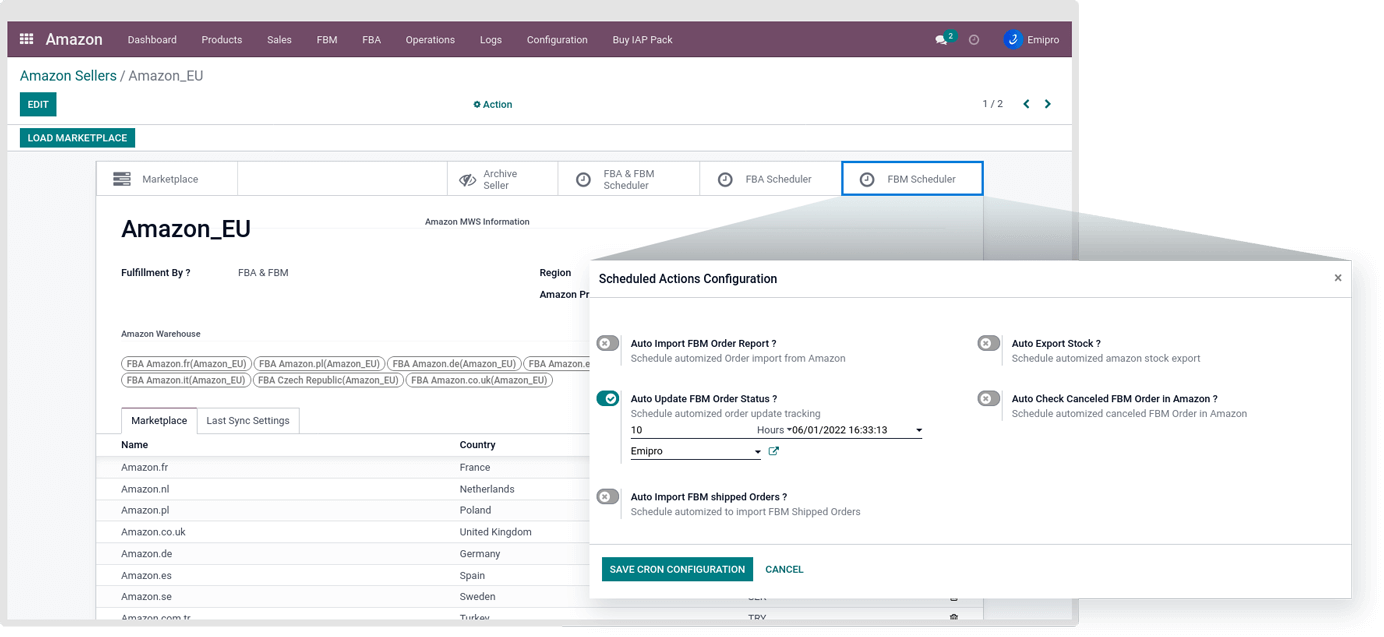Click Save Cron Configuration button
This screenshot has height=637, width=1384.
[x=677, y=569]
